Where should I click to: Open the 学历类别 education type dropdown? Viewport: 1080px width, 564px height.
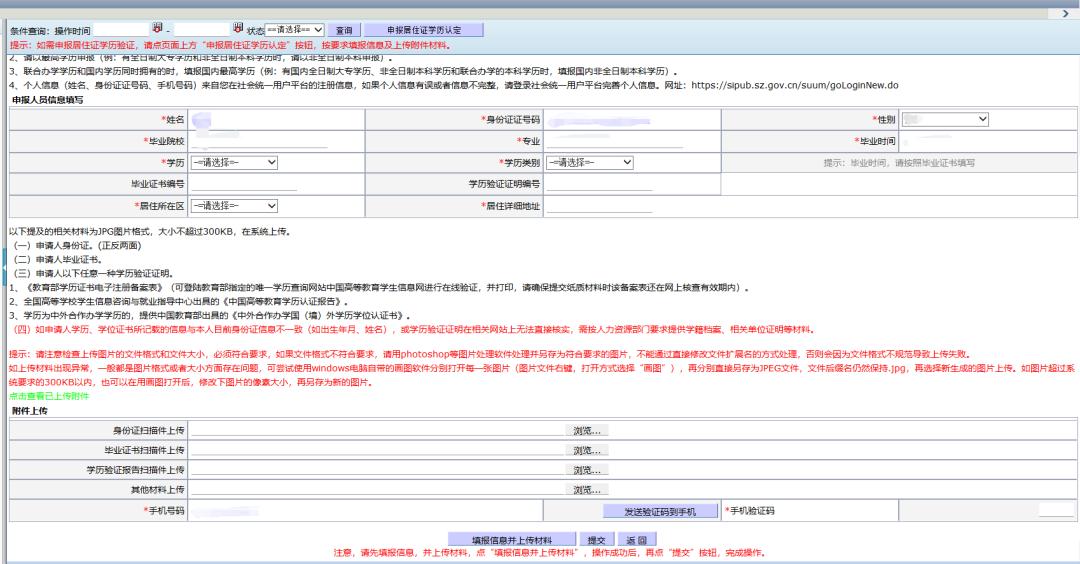[x=589, y=162]
